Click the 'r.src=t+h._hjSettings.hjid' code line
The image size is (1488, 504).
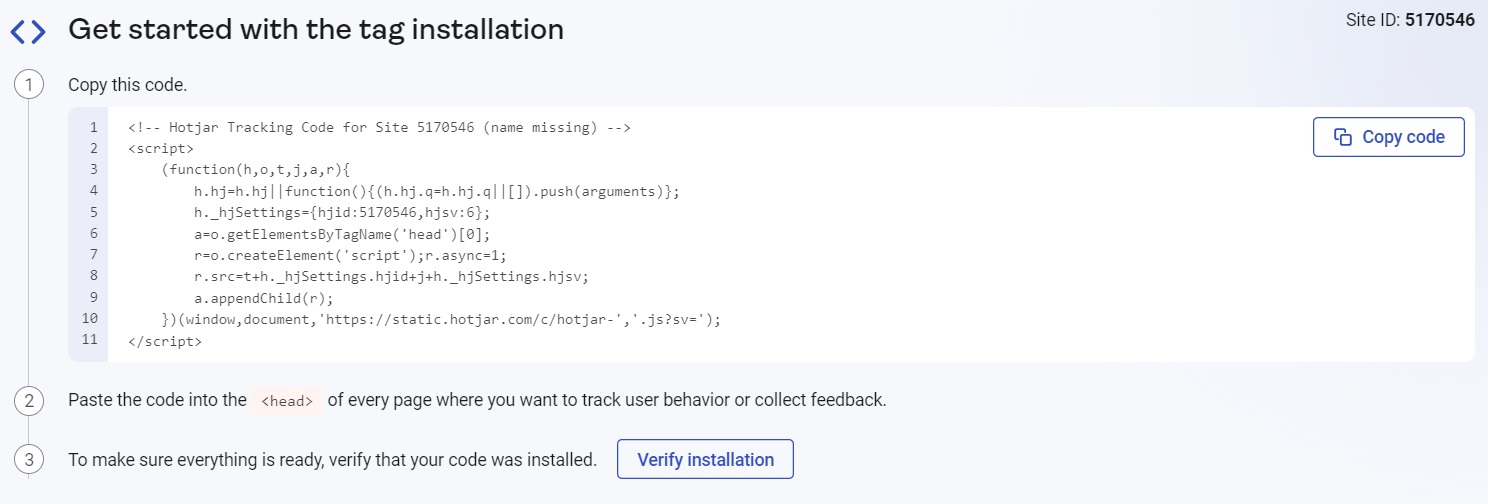392,277
